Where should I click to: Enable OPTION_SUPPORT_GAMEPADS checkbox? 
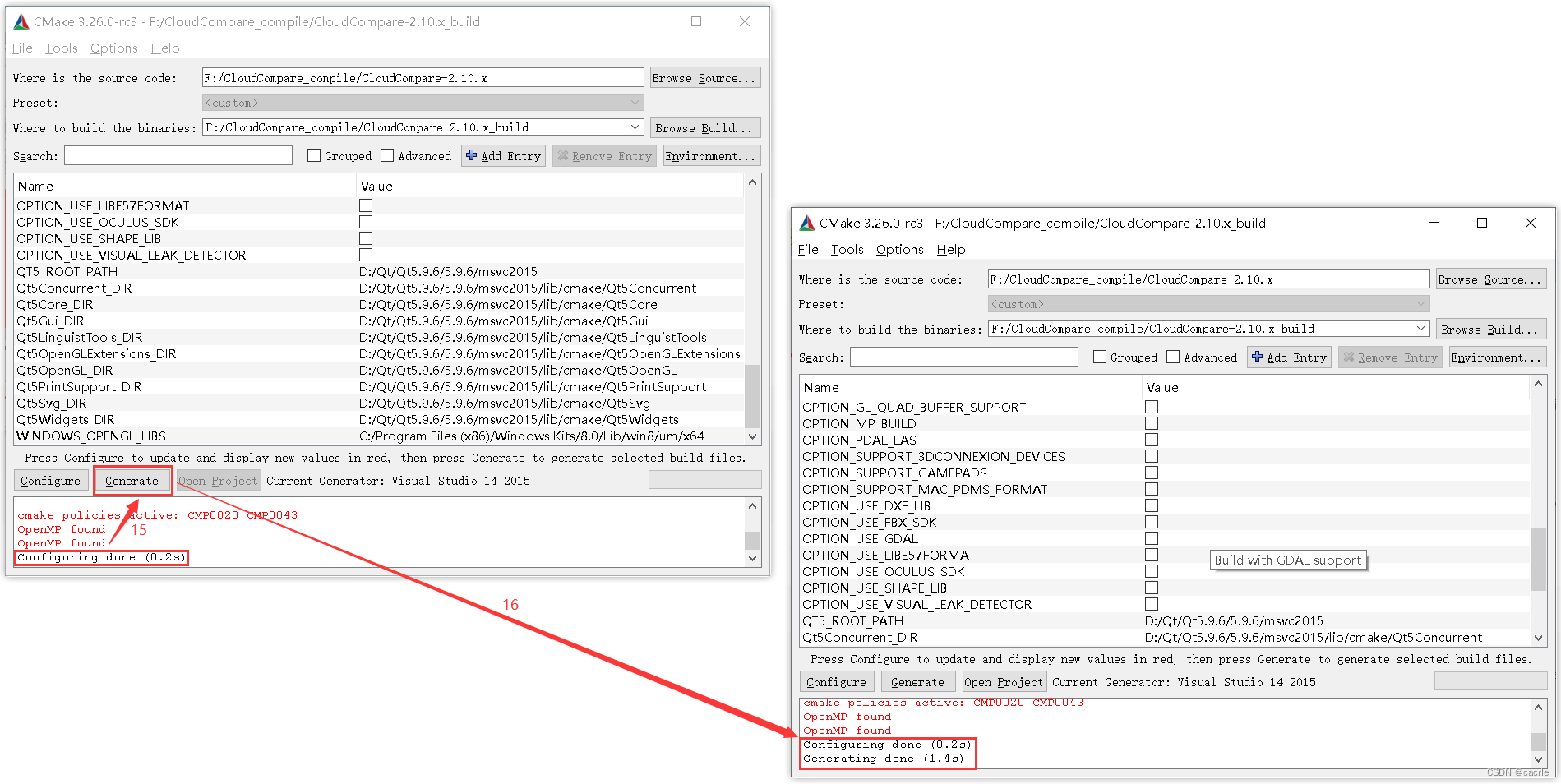click(x=1152, y=473)
